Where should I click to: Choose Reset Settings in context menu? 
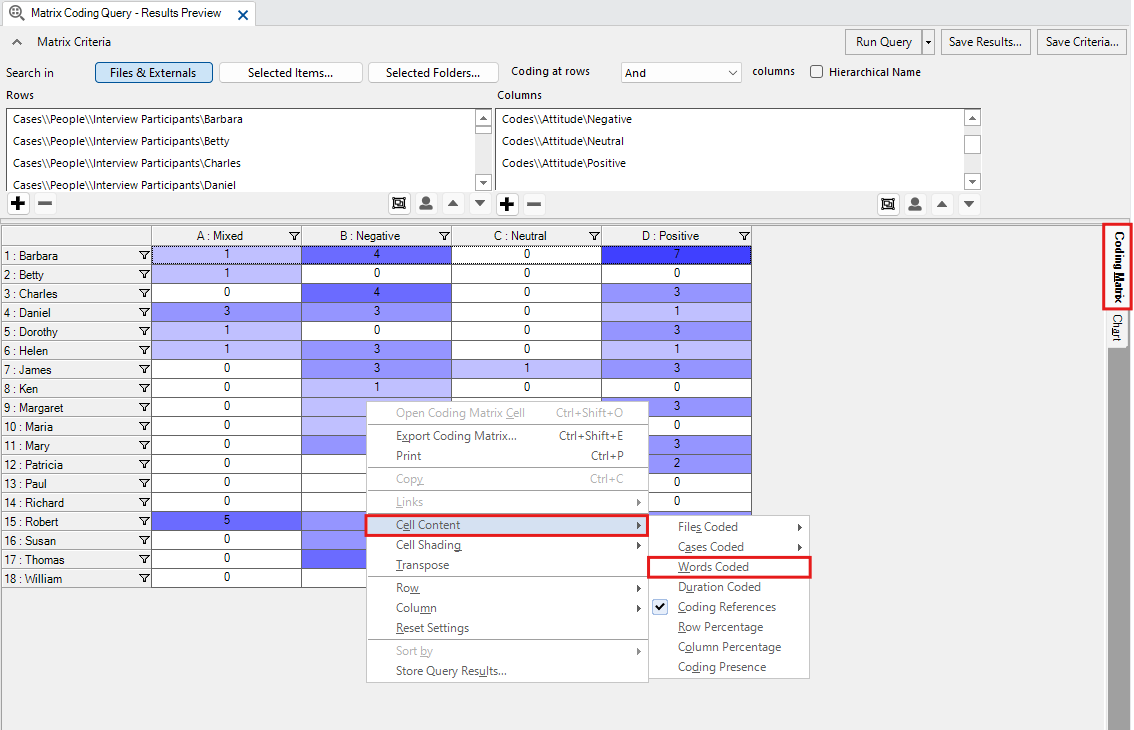(x=507, y=628)
